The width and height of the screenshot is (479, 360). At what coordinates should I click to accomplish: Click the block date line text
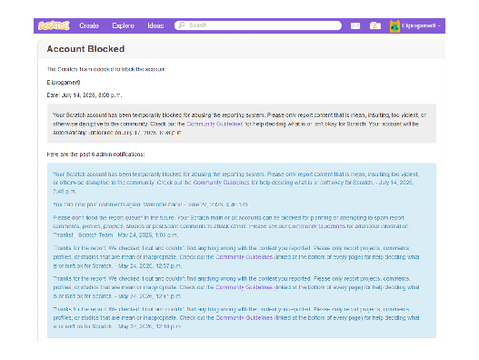pos(84,95)
